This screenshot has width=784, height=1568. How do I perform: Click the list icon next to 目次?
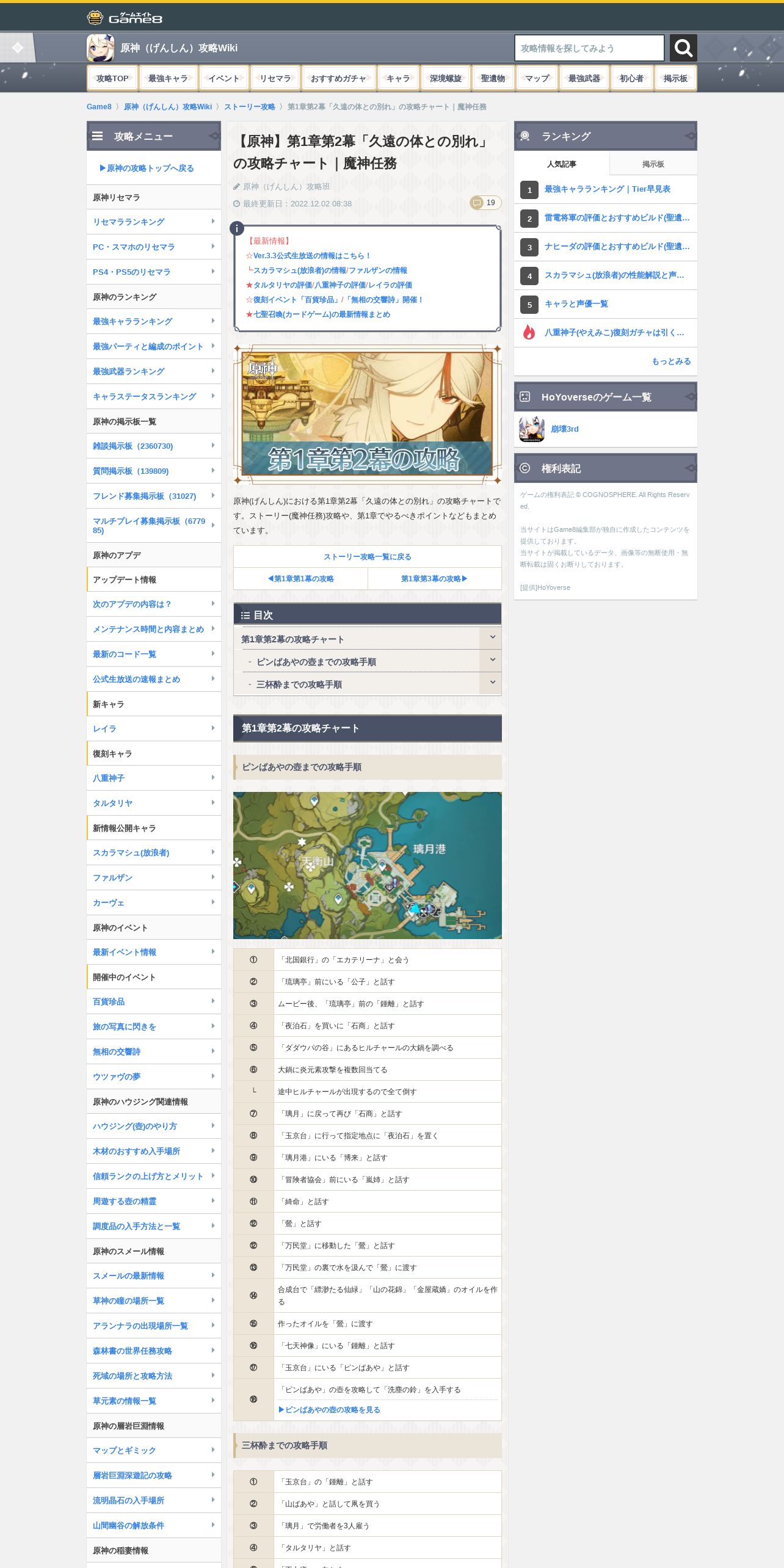tap(245, 615)
